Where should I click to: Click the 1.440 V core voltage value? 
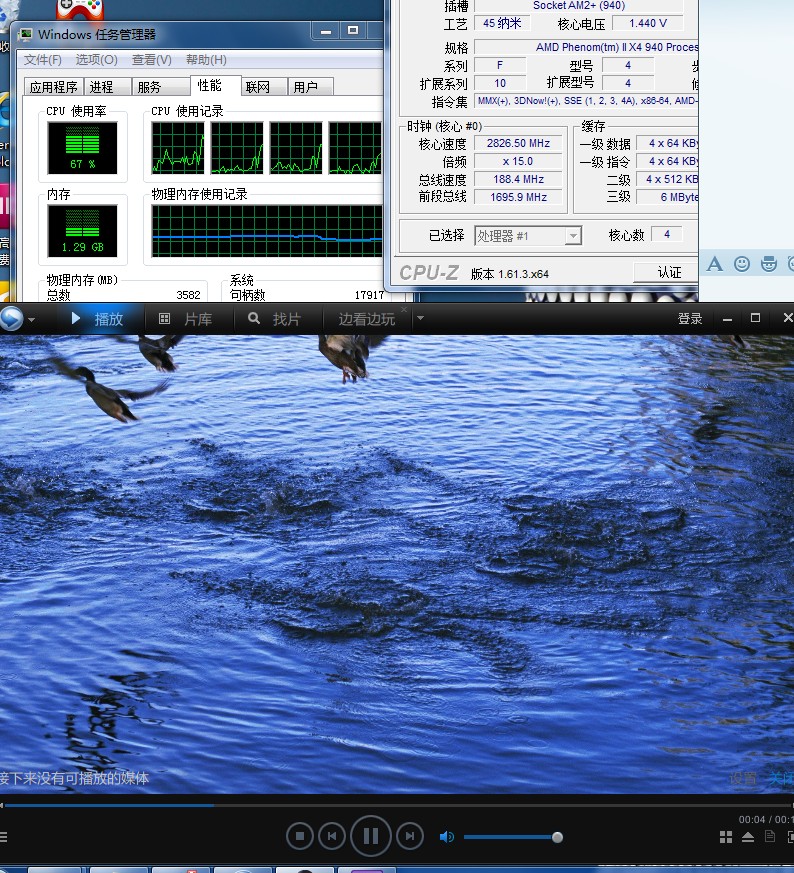point(648,23)
